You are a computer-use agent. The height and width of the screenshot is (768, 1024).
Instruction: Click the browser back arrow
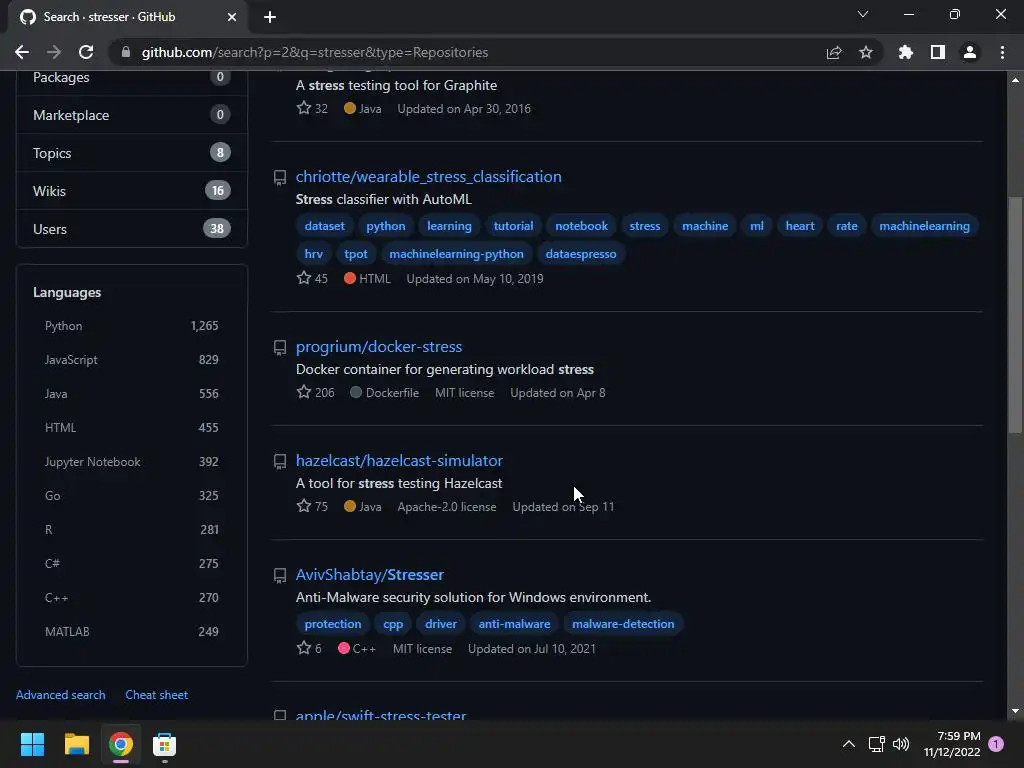(x=22, y=52)
